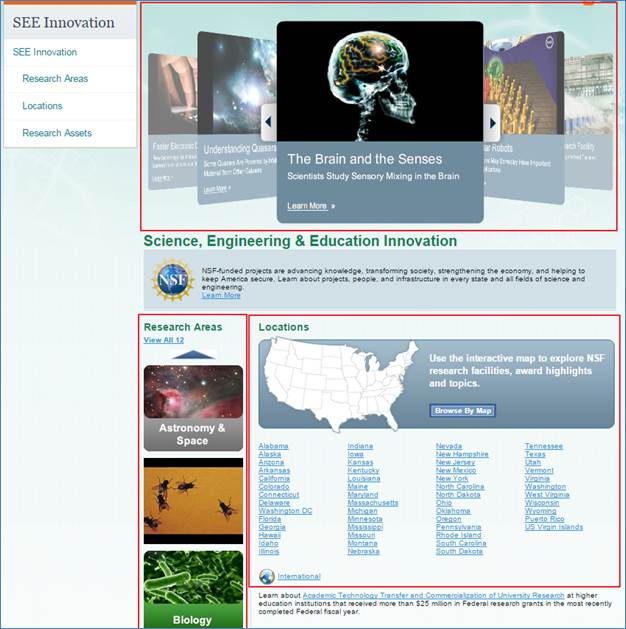Open Research Areas in the sidebar menu
Viewport: 626px width, 629px height.
coord(55,79)
